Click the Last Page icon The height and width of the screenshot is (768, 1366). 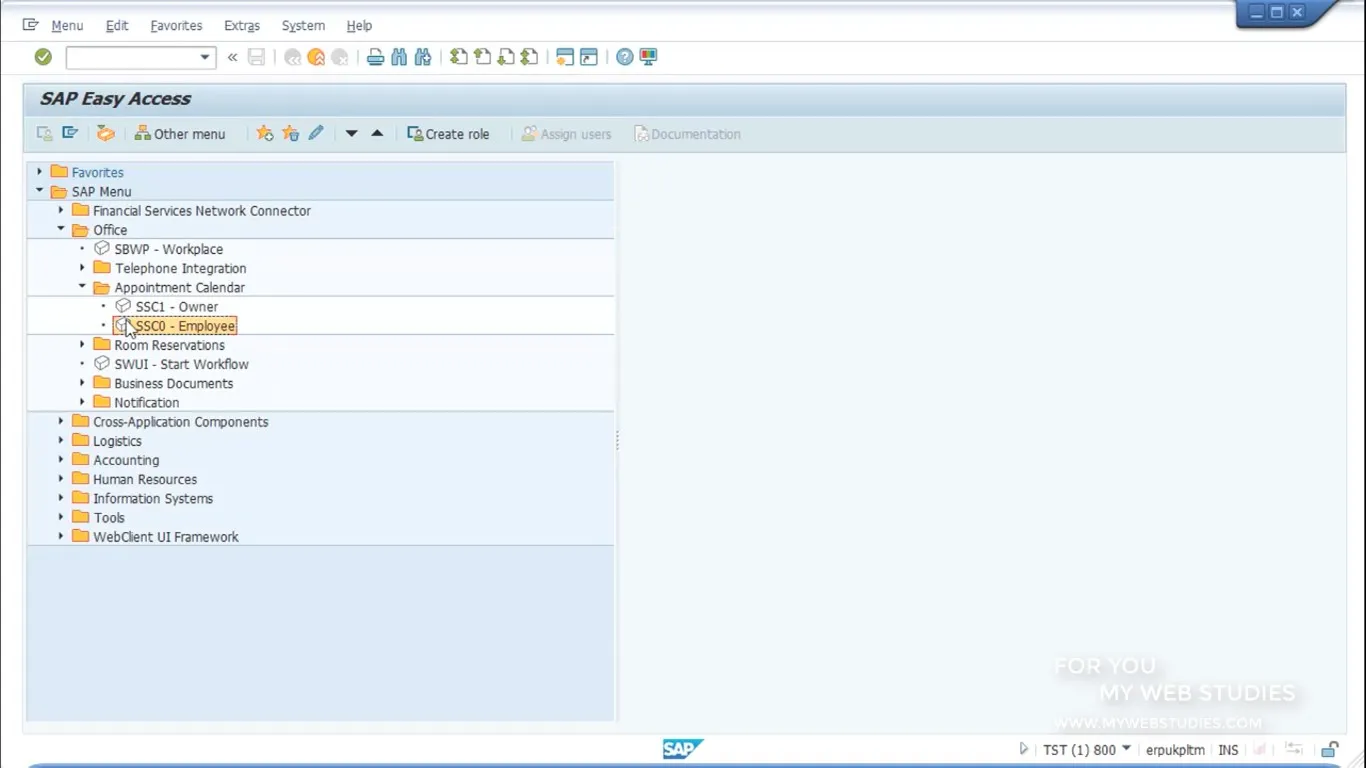click(x=530, y=57)
